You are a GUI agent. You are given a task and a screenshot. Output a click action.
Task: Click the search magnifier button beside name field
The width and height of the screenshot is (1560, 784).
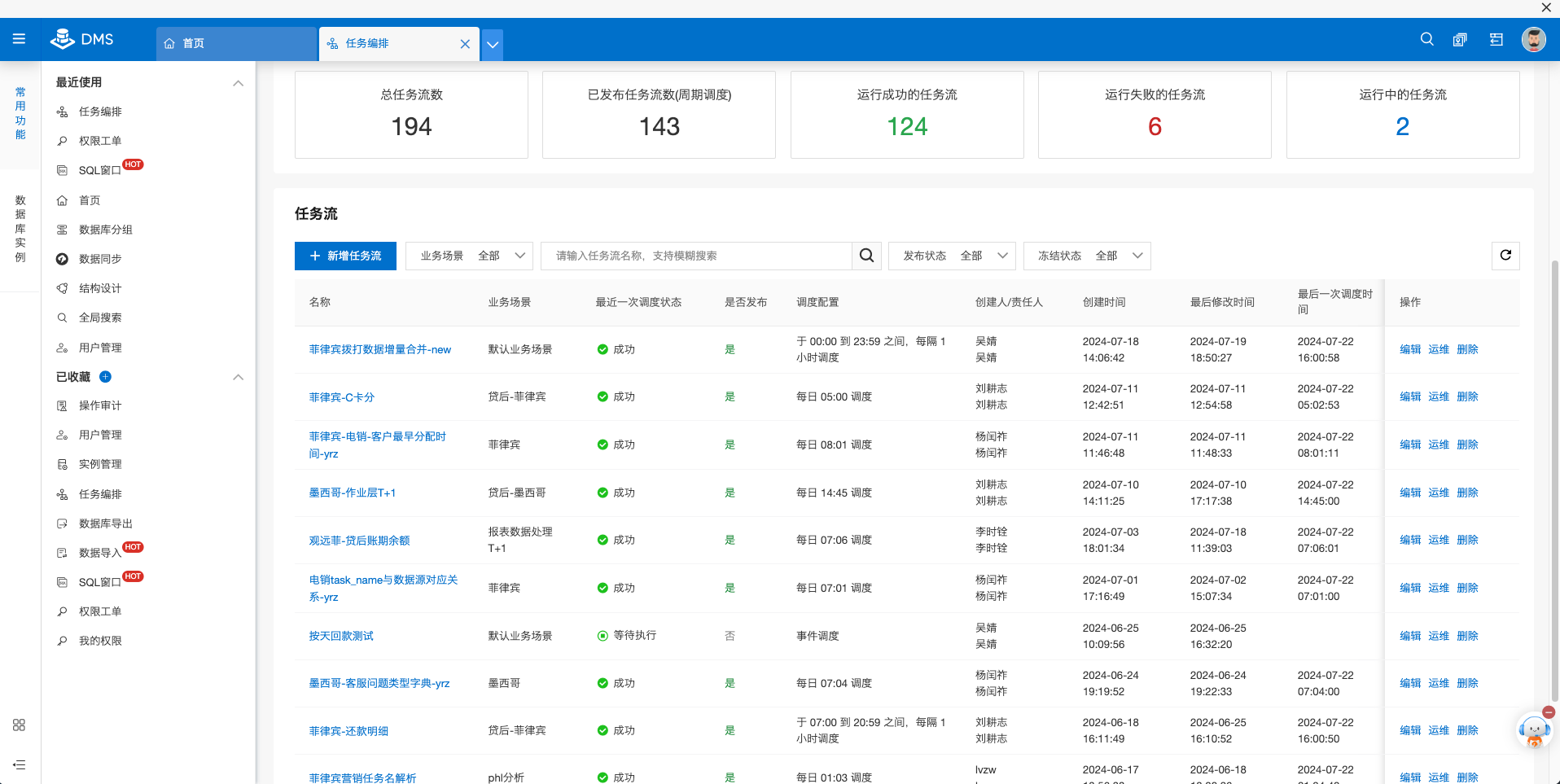tap(867, 256)
